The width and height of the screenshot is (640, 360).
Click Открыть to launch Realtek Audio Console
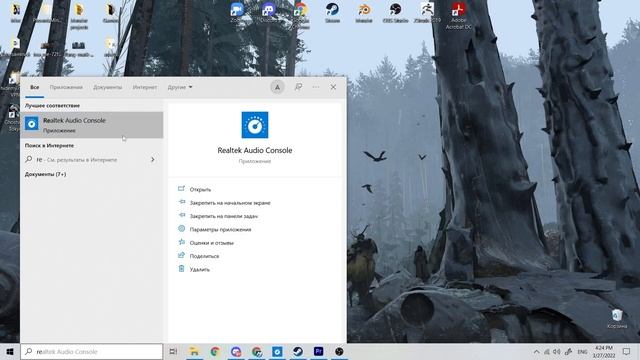(200, 189)
